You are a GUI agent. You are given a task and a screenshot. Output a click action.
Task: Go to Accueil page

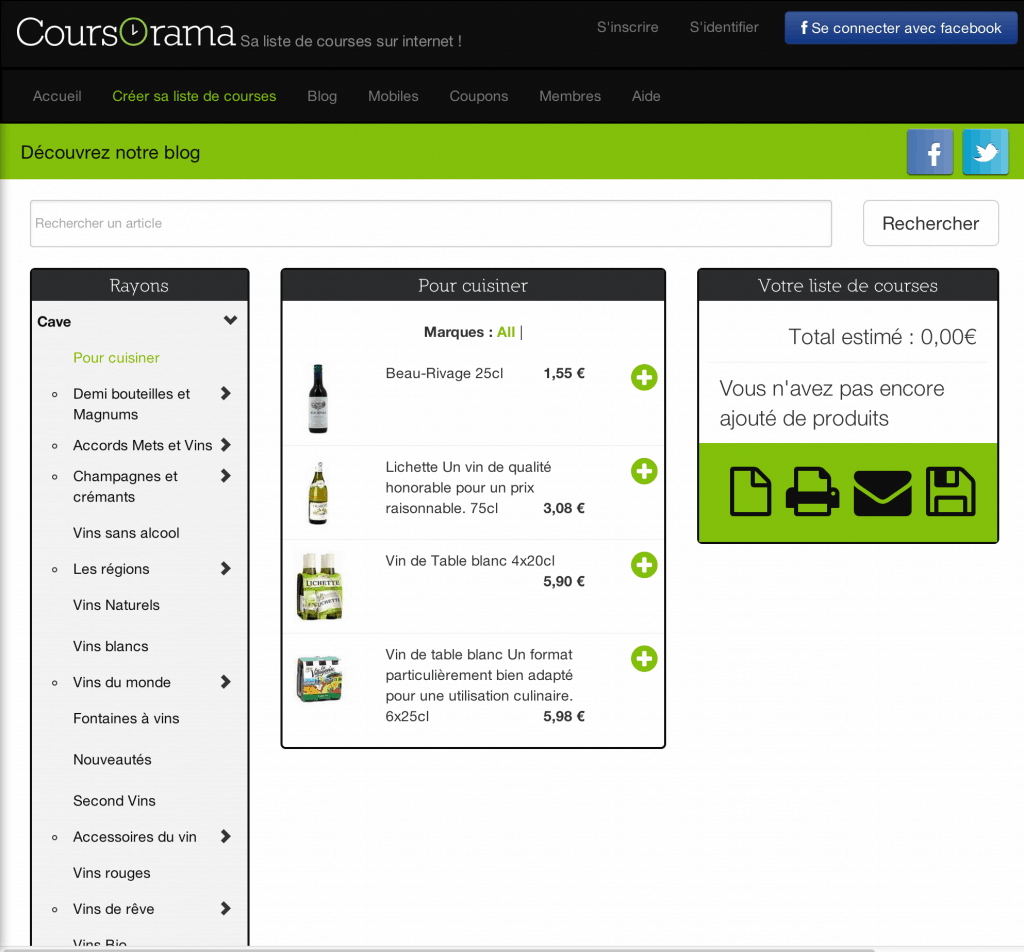click(57, 96)
